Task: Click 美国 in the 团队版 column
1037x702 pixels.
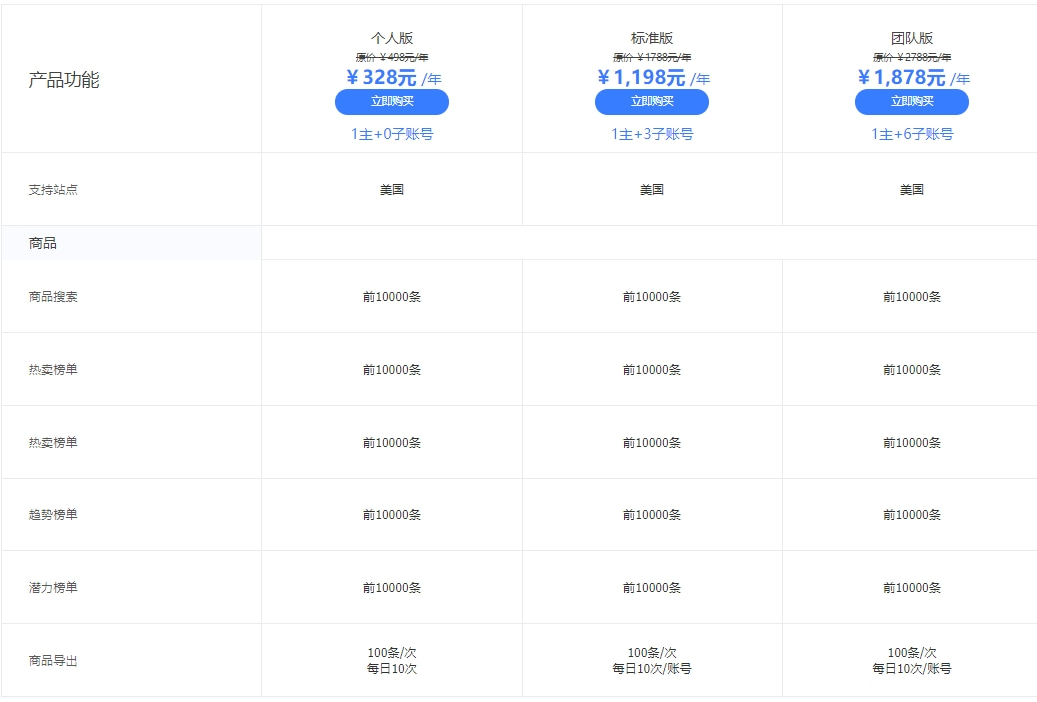Action: 911,190
